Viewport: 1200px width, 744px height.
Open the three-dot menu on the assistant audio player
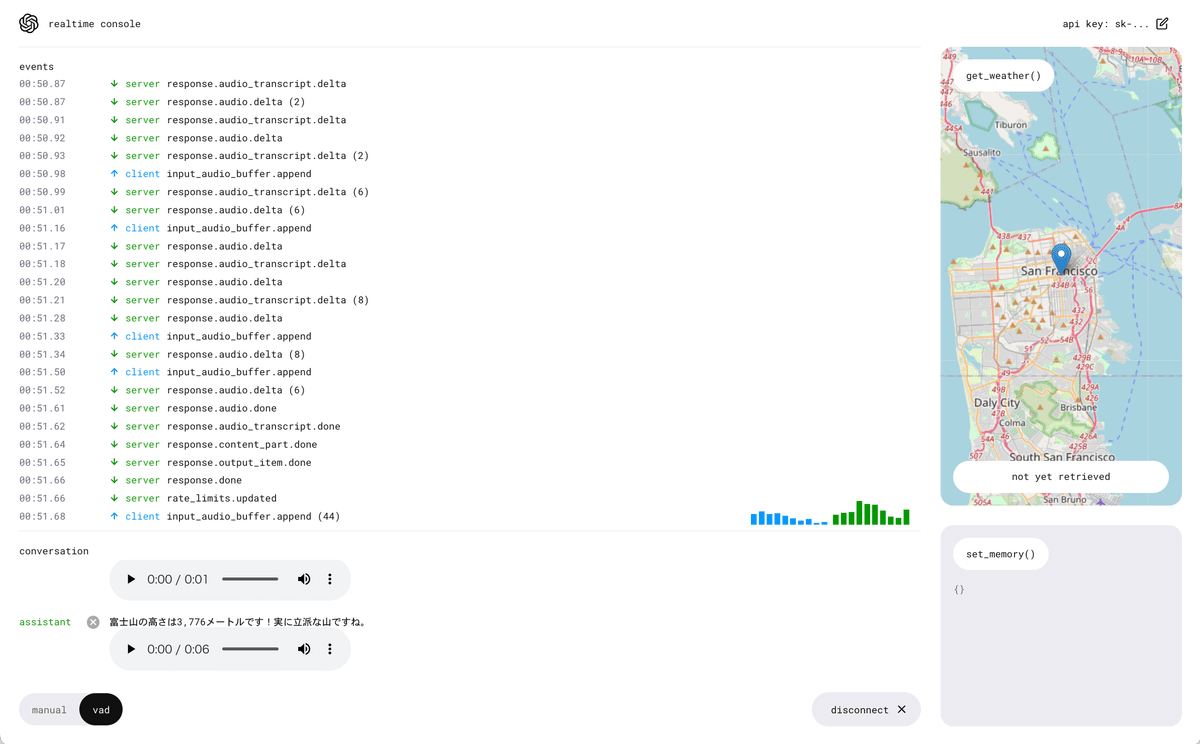pyautogui.click(x=330, y=649)
